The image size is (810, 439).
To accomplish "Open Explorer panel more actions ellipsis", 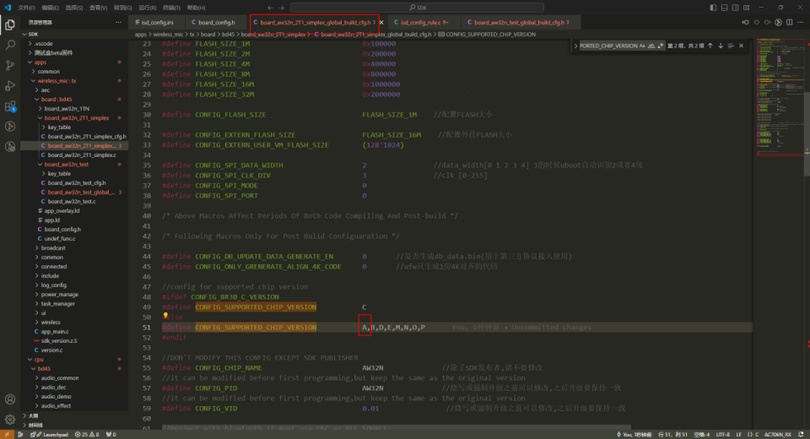I will point(118,22).
